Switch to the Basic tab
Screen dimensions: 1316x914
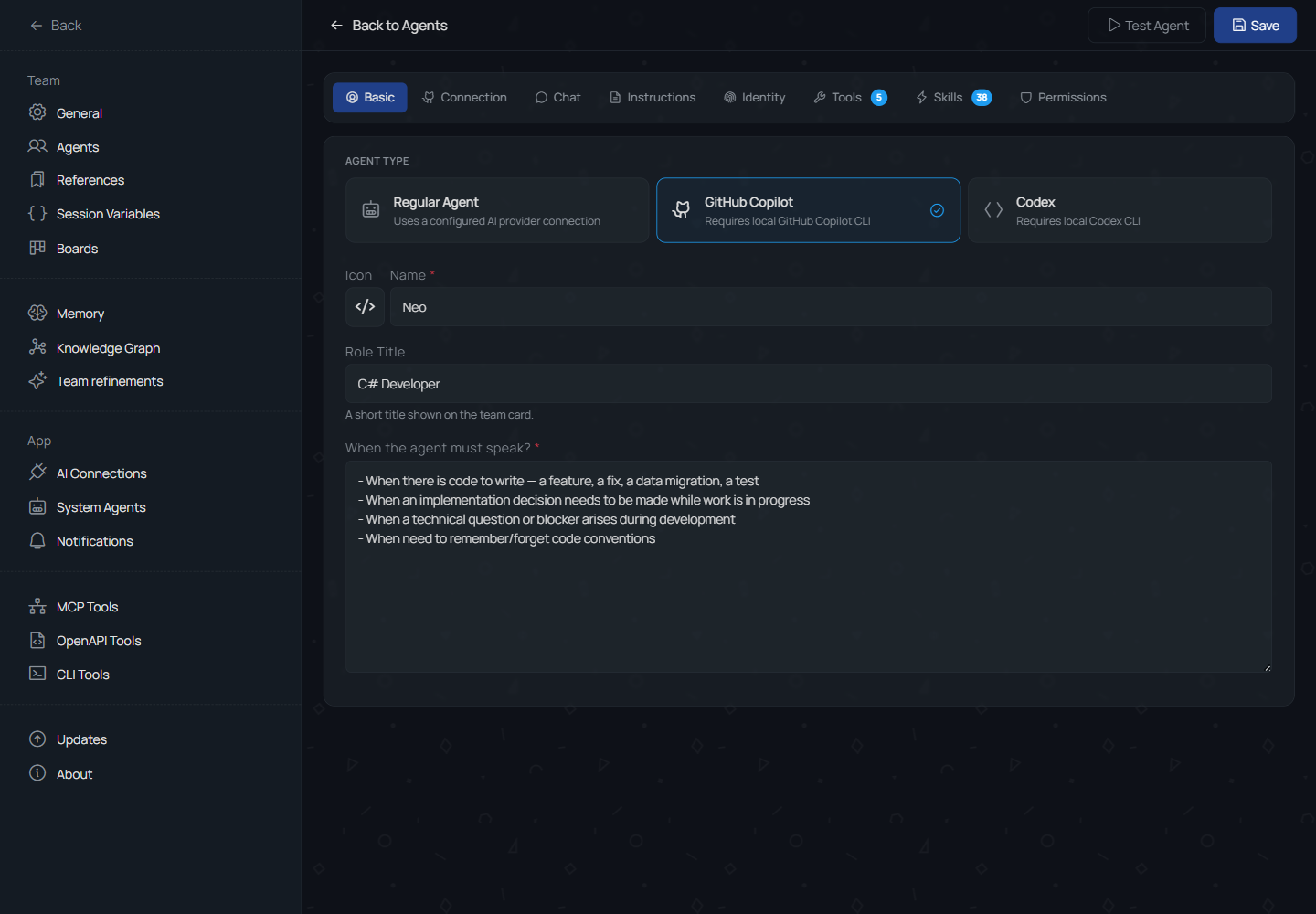(370, 98)
